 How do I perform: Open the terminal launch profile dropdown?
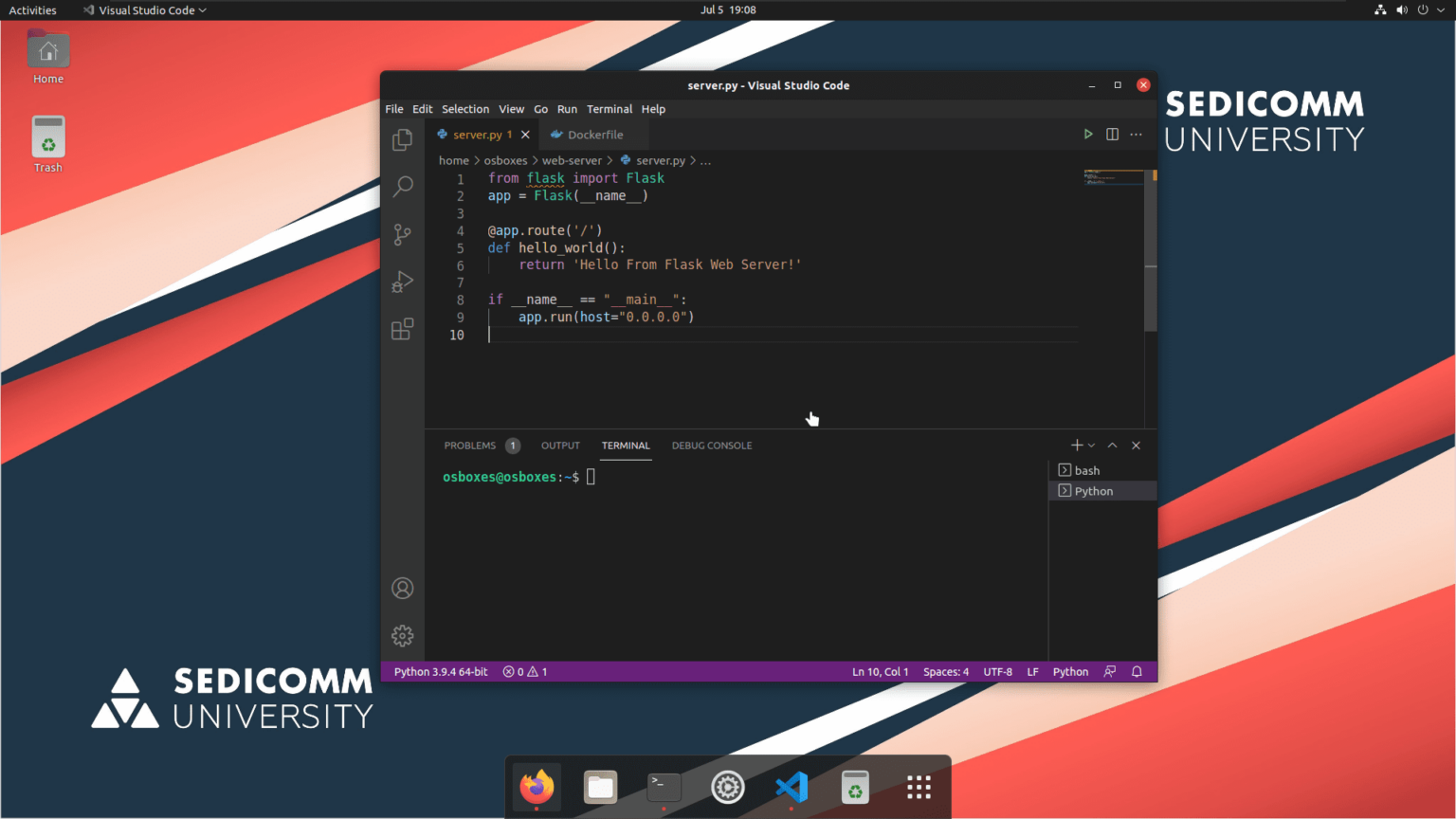click(x=1091, y=446)
